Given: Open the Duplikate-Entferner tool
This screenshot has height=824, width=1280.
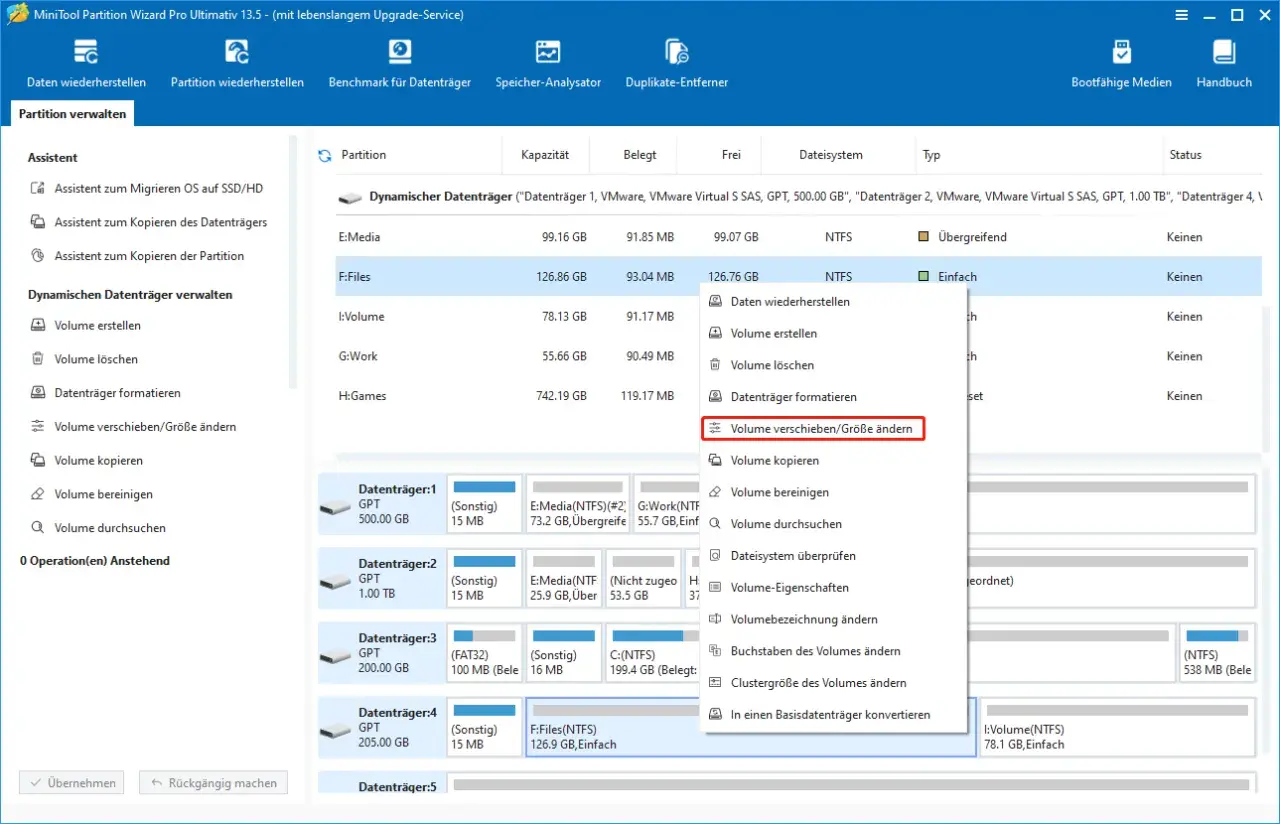Looking at the screenshot, I should [677, 64].
